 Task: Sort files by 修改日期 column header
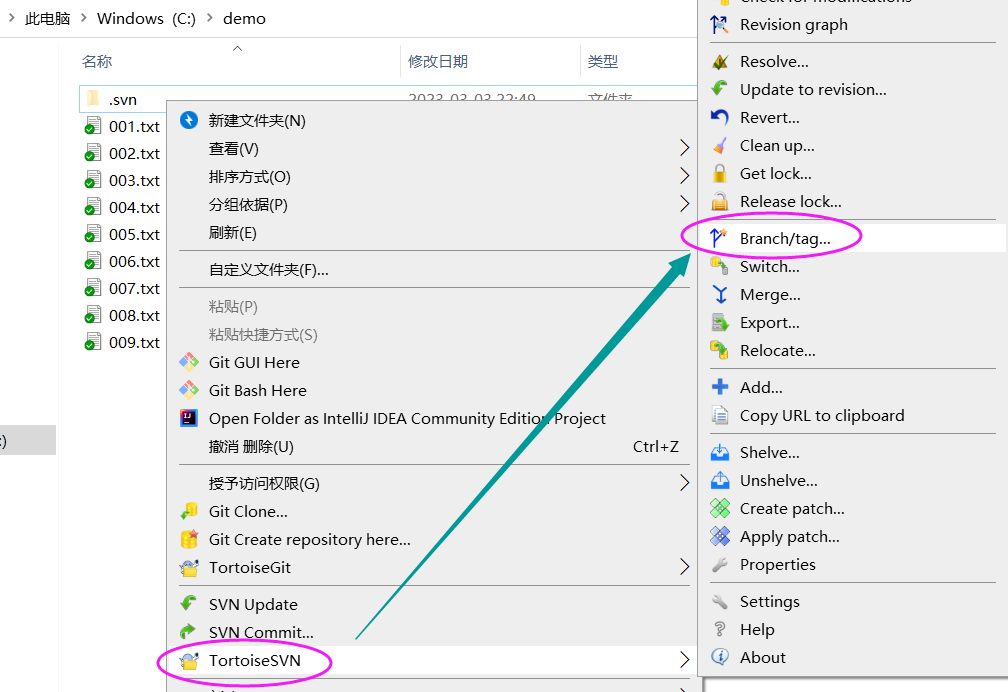pyautogui.click(x=437, y=62)
